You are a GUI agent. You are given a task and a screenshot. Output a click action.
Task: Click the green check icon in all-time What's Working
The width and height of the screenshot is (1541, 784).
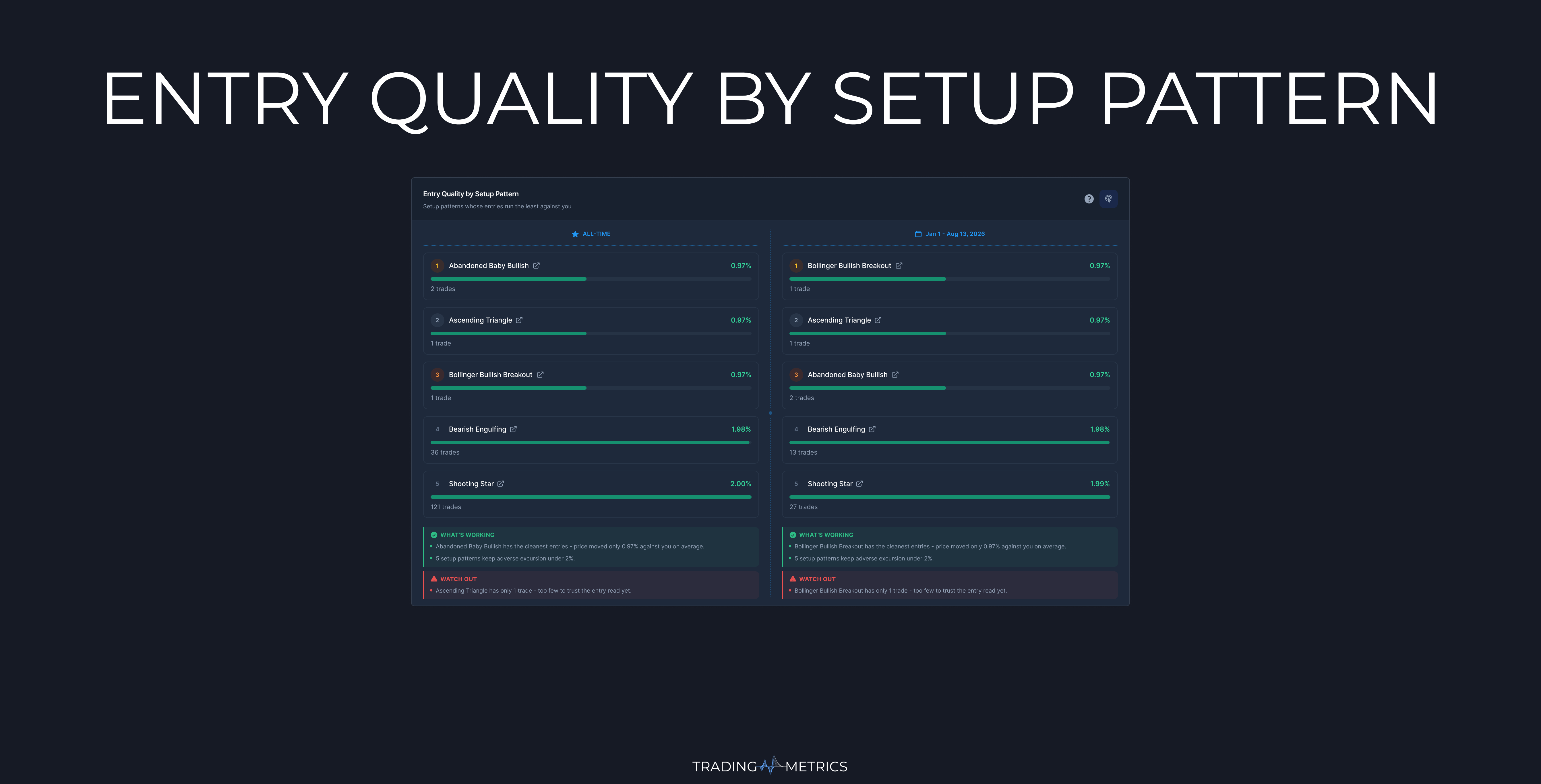434,535
